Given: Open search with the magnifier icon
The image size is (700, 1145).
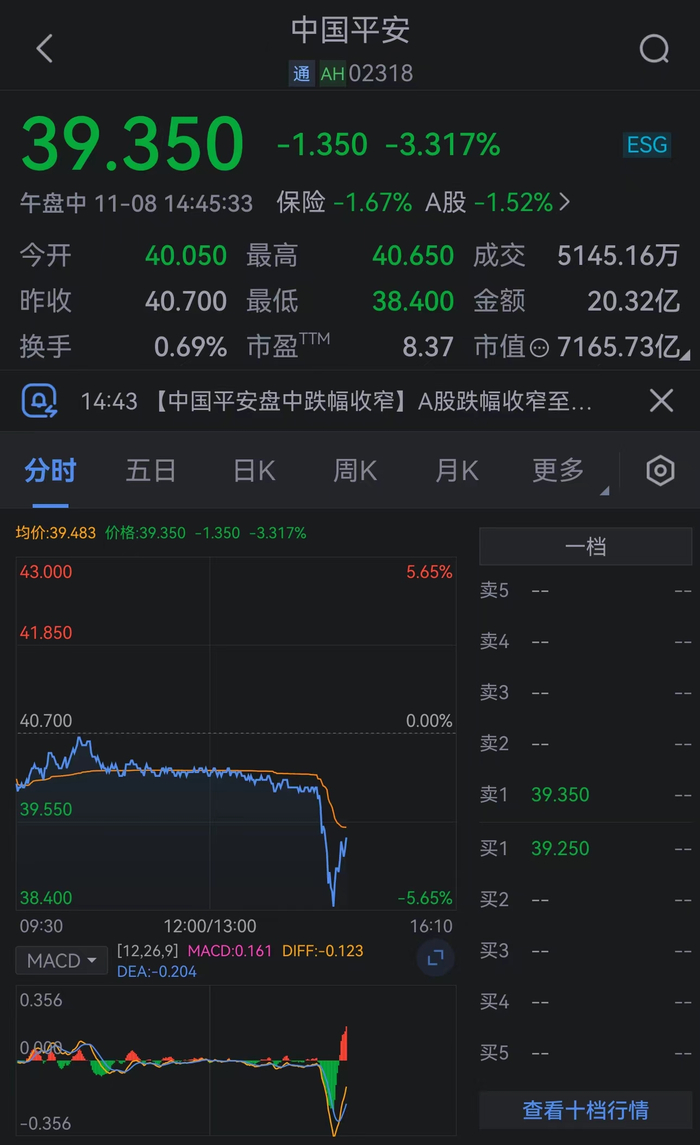Looking at the screenshot, I should (653, 49).
